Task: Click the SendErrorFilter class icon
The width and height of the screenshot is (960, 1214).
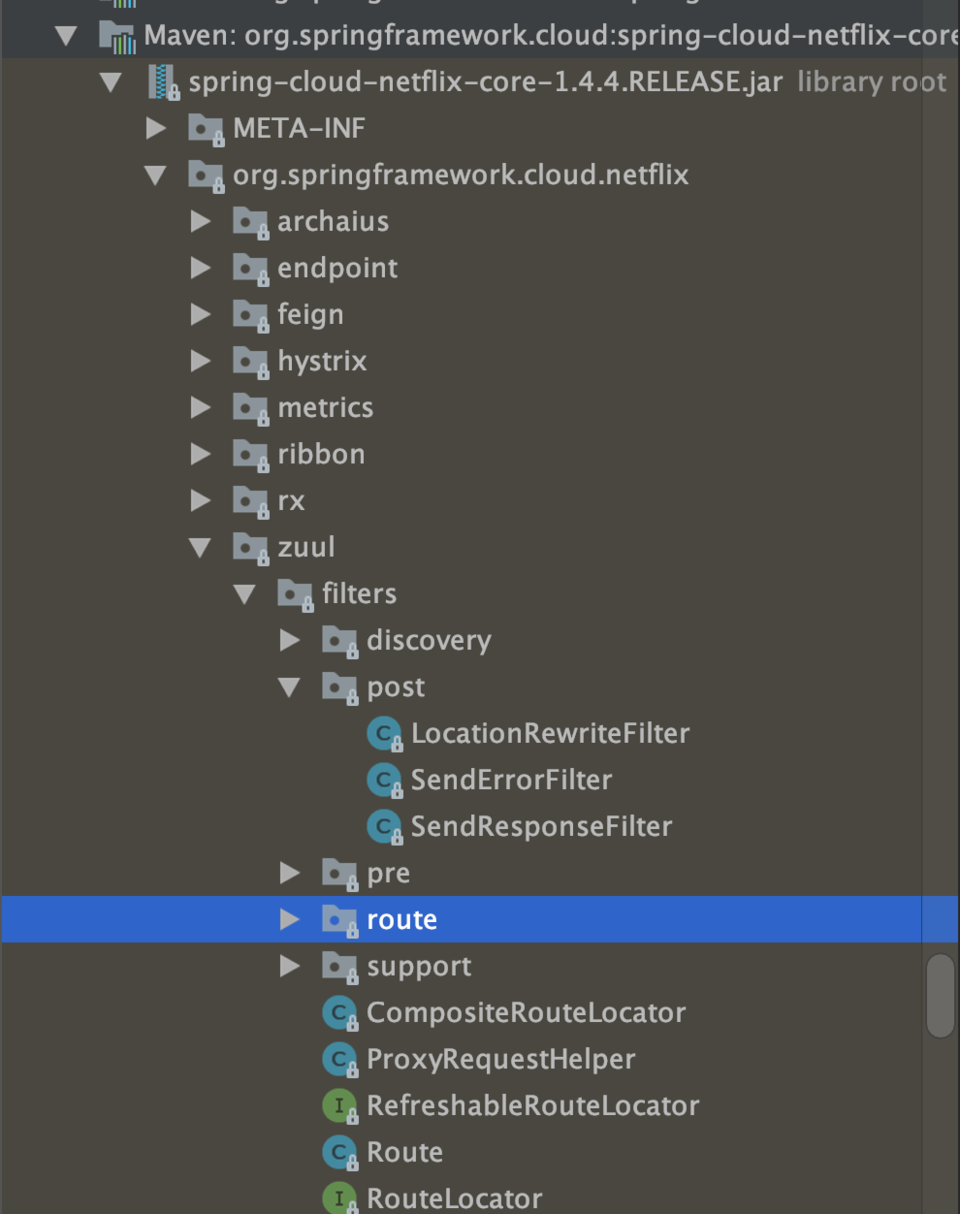Action: [x=384, y=781]
